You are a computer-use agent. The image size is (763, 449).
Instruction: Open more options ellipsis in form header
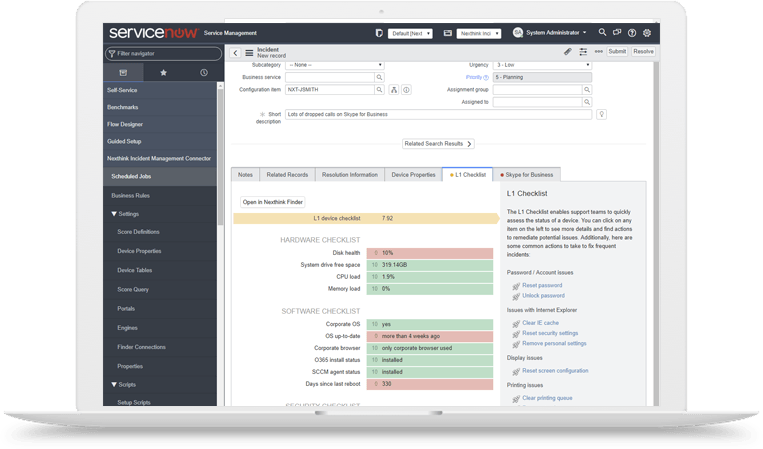[599, 51]
